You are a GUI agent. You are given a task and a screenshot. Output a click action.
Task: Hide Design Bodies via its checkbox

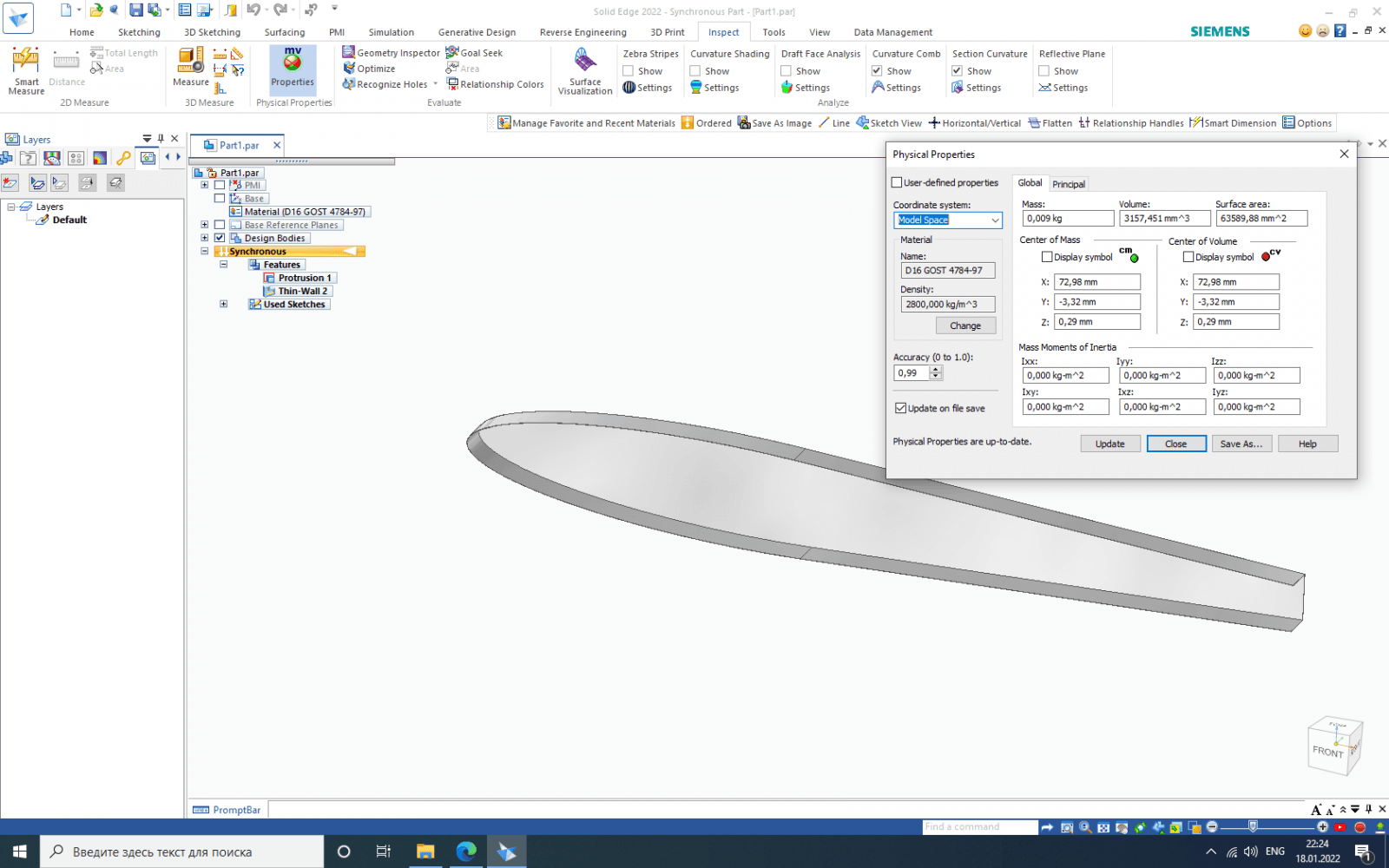pos(220,238)
